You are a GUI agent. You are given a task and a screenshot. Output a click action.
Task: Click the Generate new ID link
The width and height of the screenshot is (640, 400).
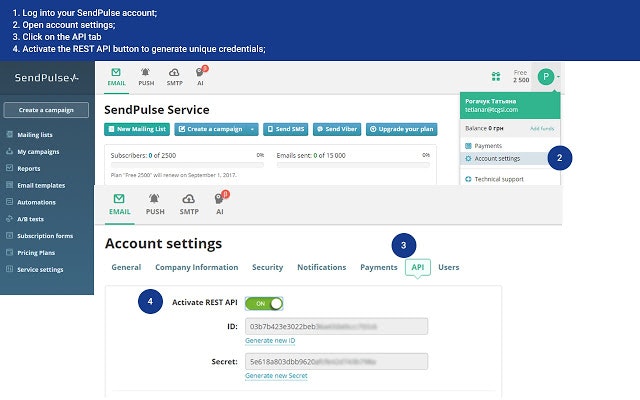270,340
